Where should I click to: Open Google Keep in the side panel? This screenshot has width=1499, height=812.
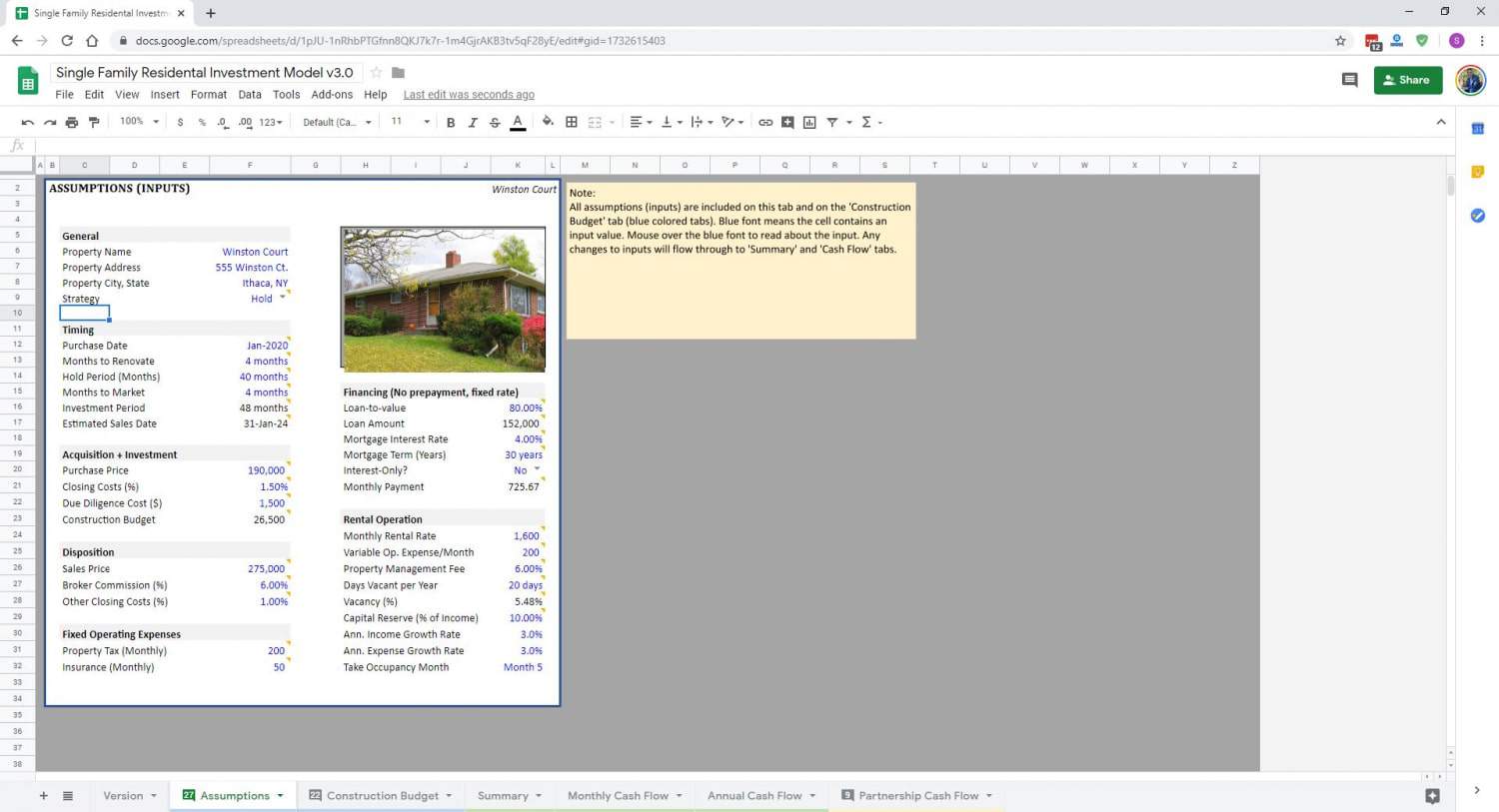(1477, 171)
